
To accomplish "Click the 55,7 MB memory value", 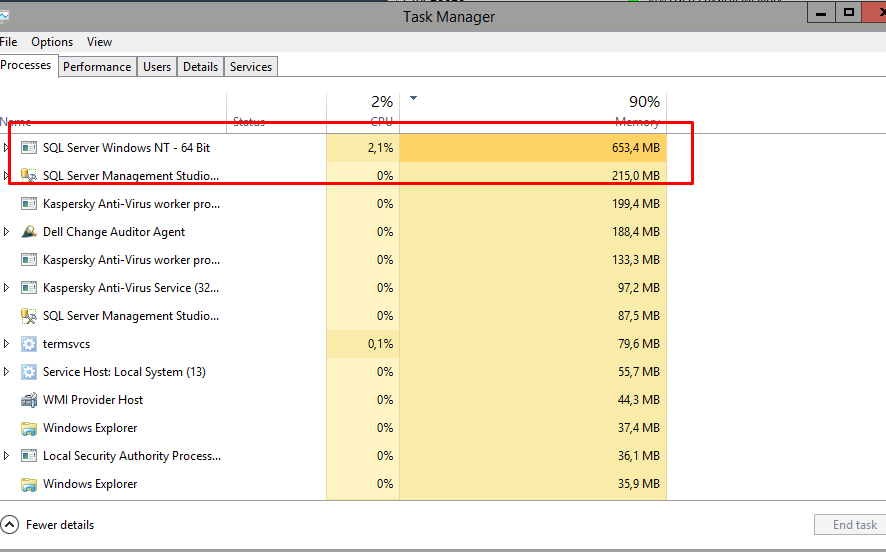I will pos(639,372).
